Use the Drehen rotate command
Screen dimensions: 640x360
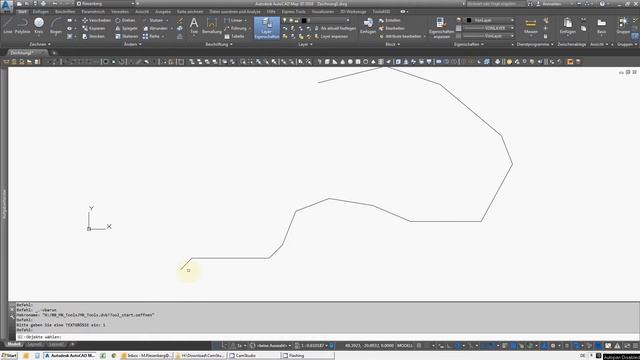tap(125, 20)
